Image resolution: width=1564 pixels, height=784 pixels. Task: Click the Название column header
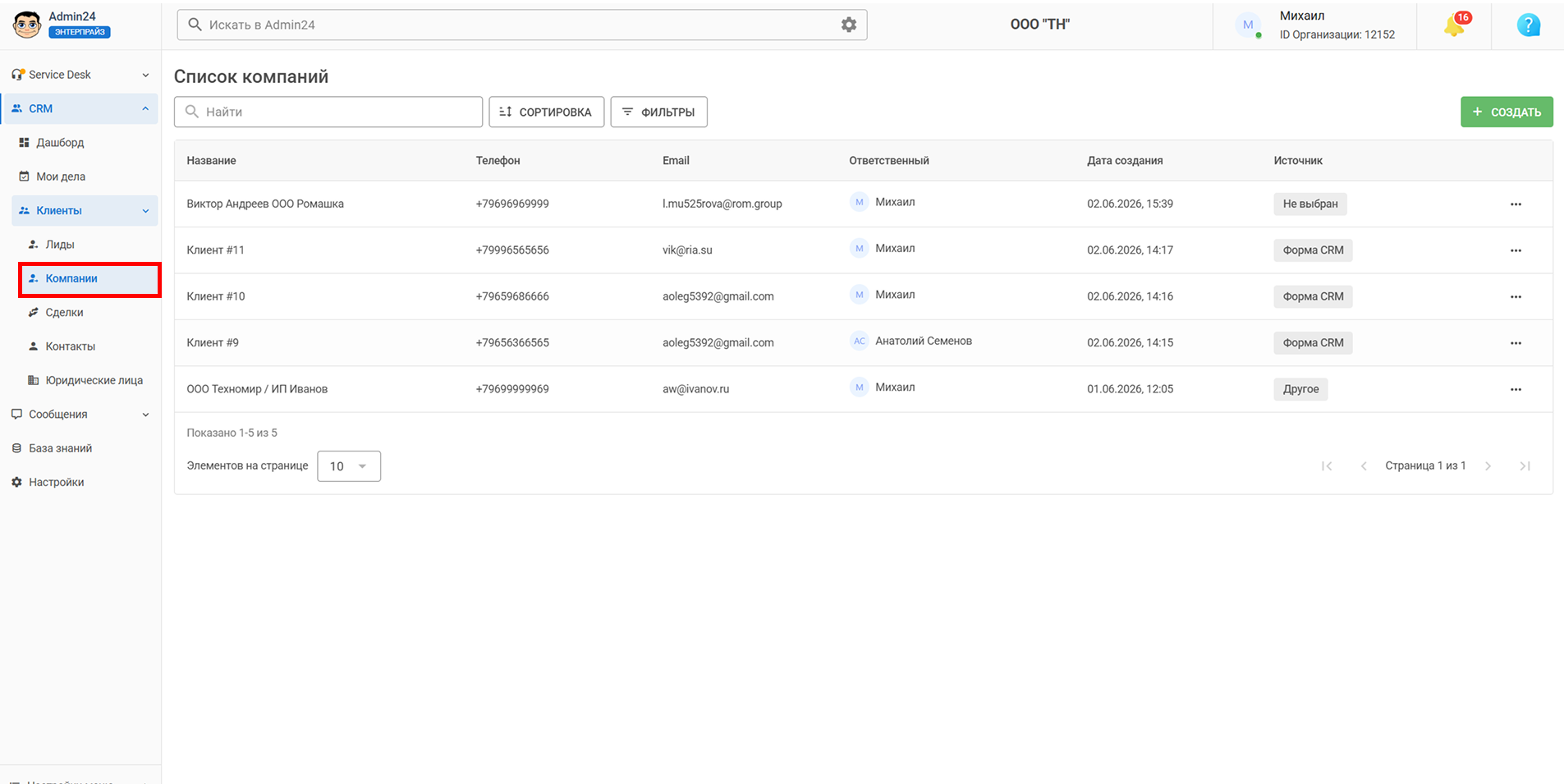[x=211, y=161]
